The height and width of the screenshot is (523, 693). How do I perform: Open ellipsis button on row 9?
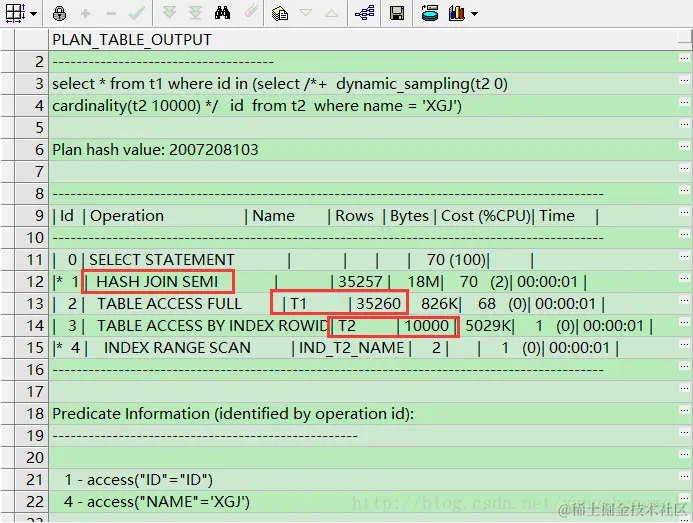(x=685, y=213)
